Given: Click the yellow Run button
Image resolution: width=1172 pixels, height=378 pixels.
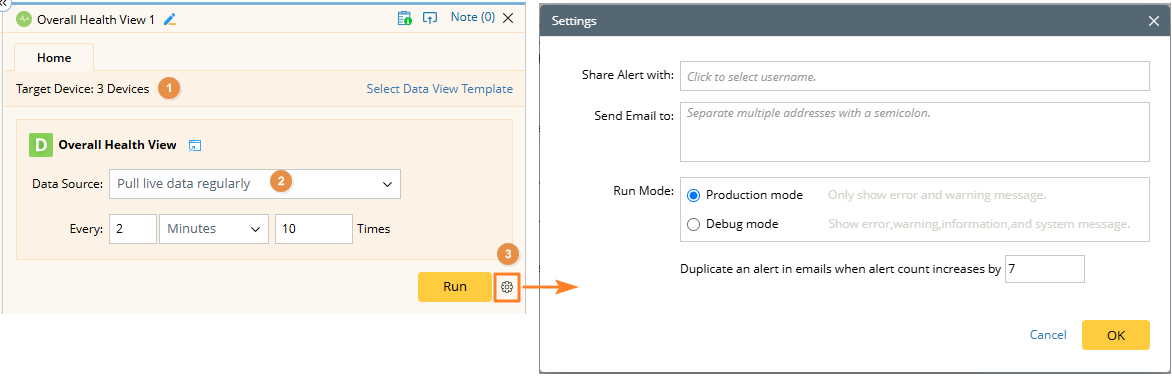Looking at the screenshot, I should tap(454, 287).
